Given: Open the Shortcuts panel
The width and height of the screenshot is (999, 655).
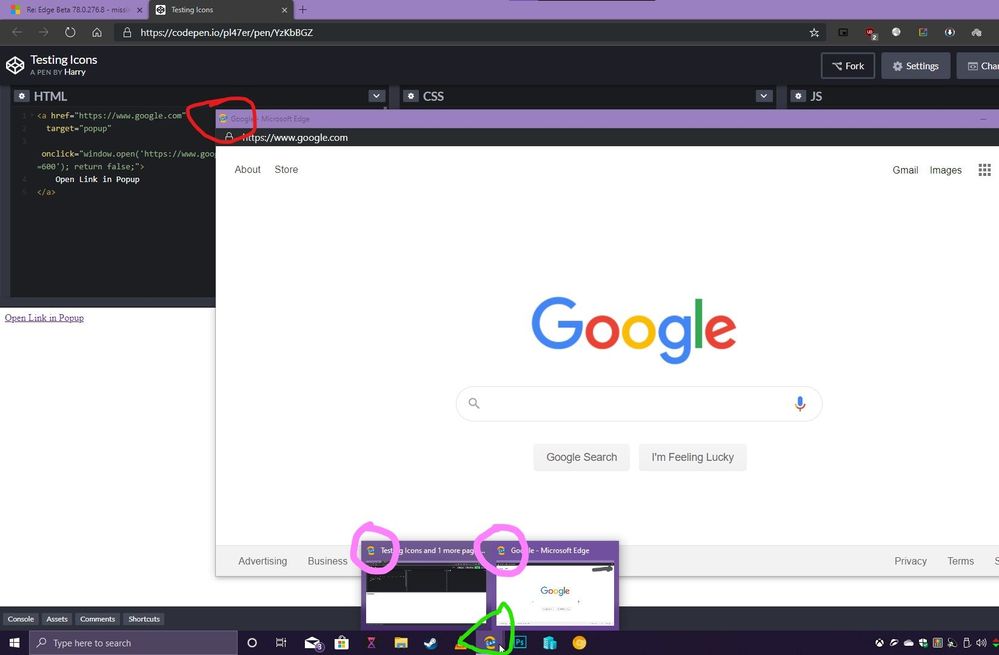Looking at the screenshot, I should point(144,619).
